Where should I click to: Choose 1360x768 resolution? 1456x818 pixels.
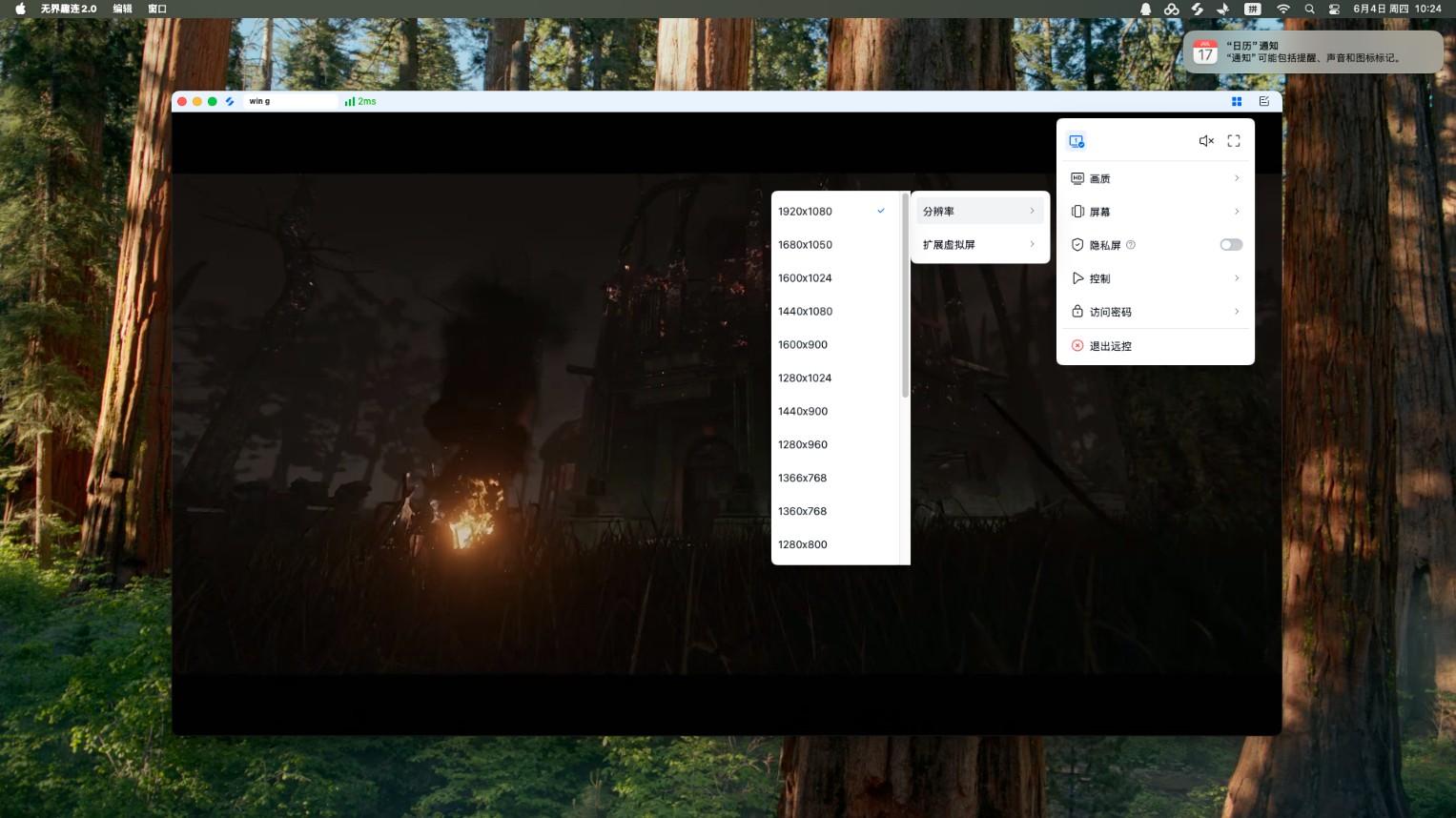(835, 512)
